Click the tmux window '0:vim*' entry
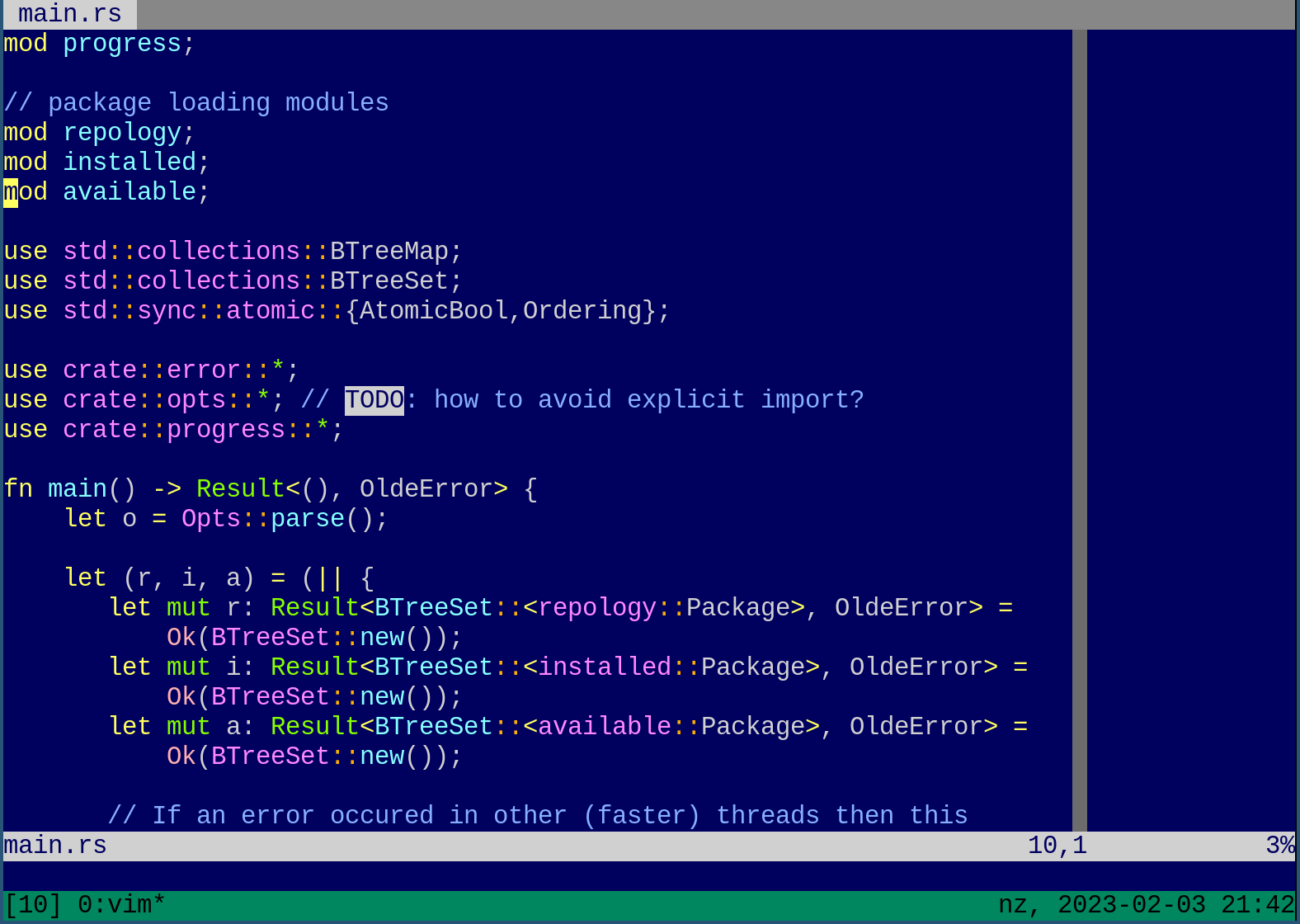This screenshot has width=1300, height=924. point(122,905)
